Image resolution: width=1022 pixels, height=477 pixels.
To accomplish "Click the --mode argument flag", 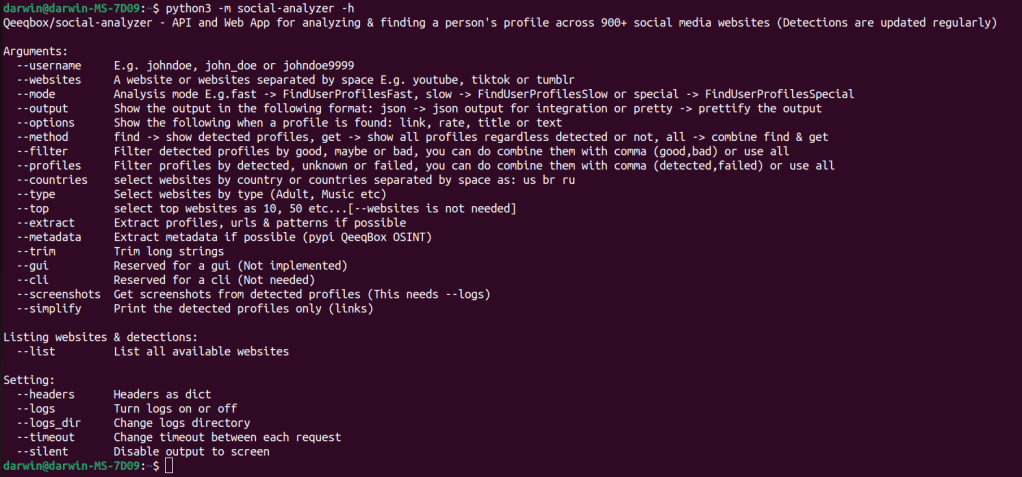I will (38, 93).
